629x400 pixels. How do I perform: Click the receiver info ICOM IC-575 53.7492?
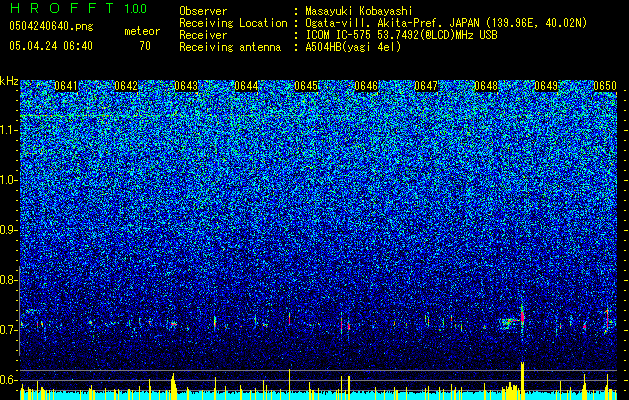click(401, 35)
